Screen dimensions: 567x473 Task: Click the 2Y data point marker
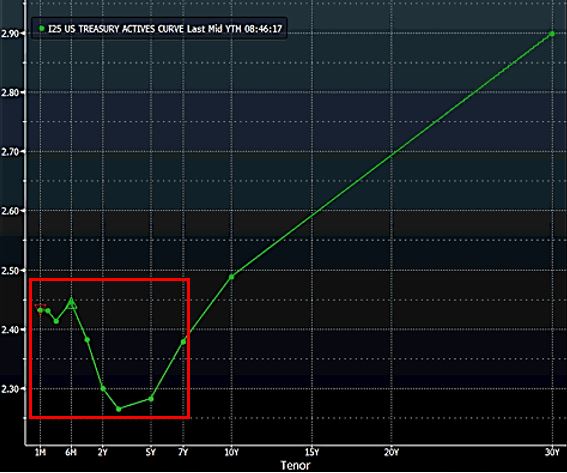(x=103, y=389)
